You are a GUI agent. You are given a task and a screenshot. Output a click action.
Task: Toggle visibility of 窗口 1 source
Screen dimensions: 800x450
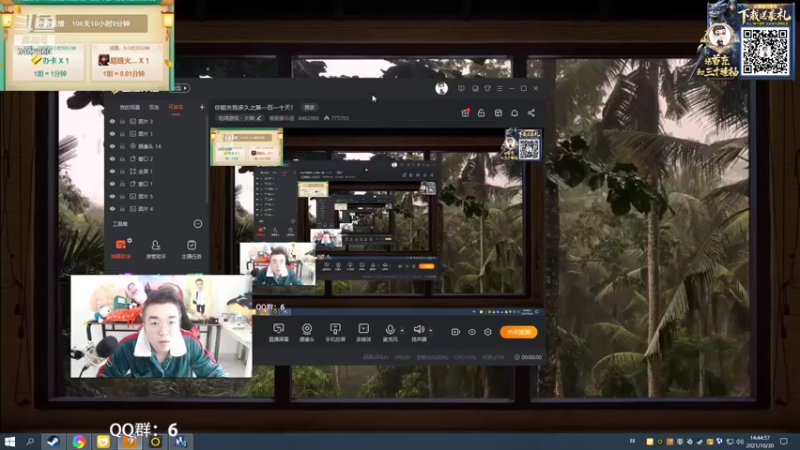[112, 184]
